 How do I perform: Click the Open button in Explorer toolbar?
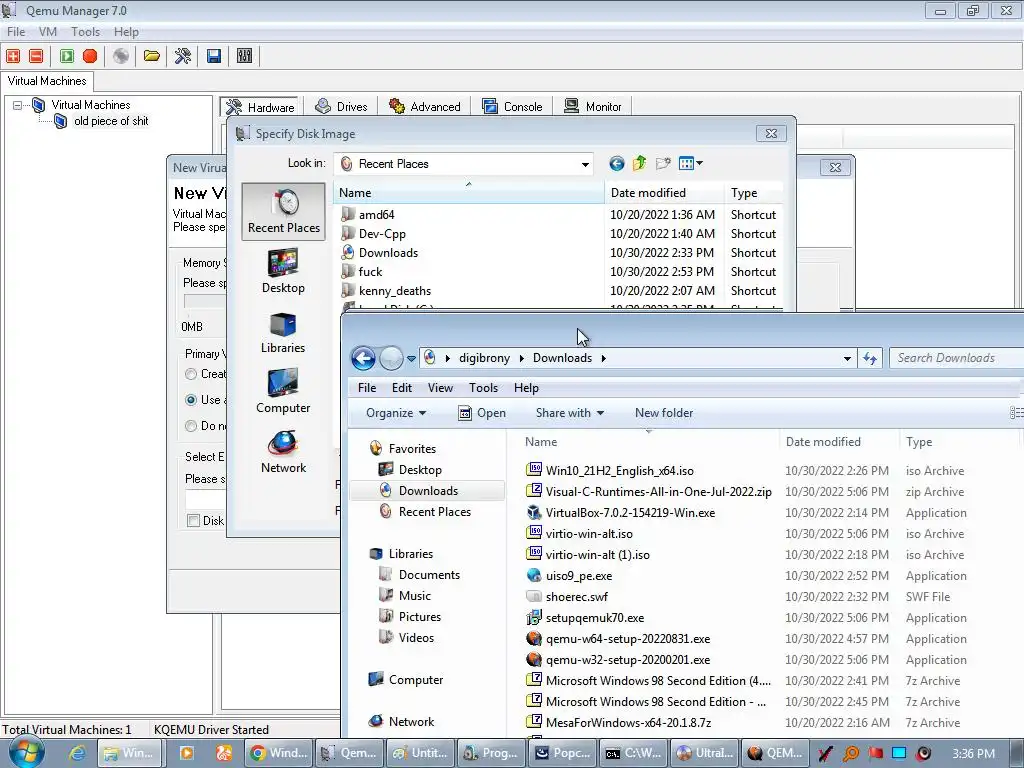(482, 413)
